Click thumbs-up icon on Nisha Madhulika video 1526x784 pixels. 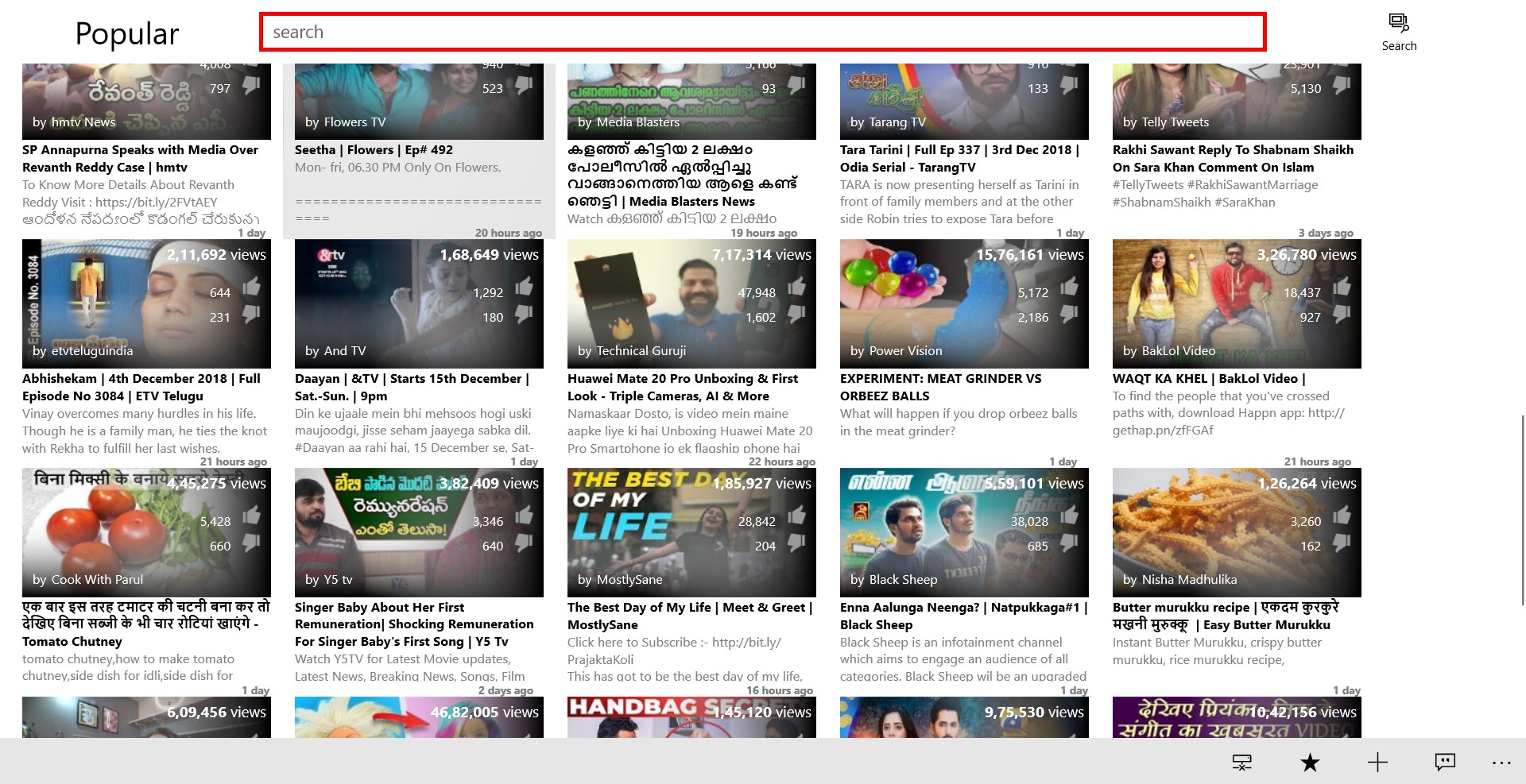(1342, 516)
